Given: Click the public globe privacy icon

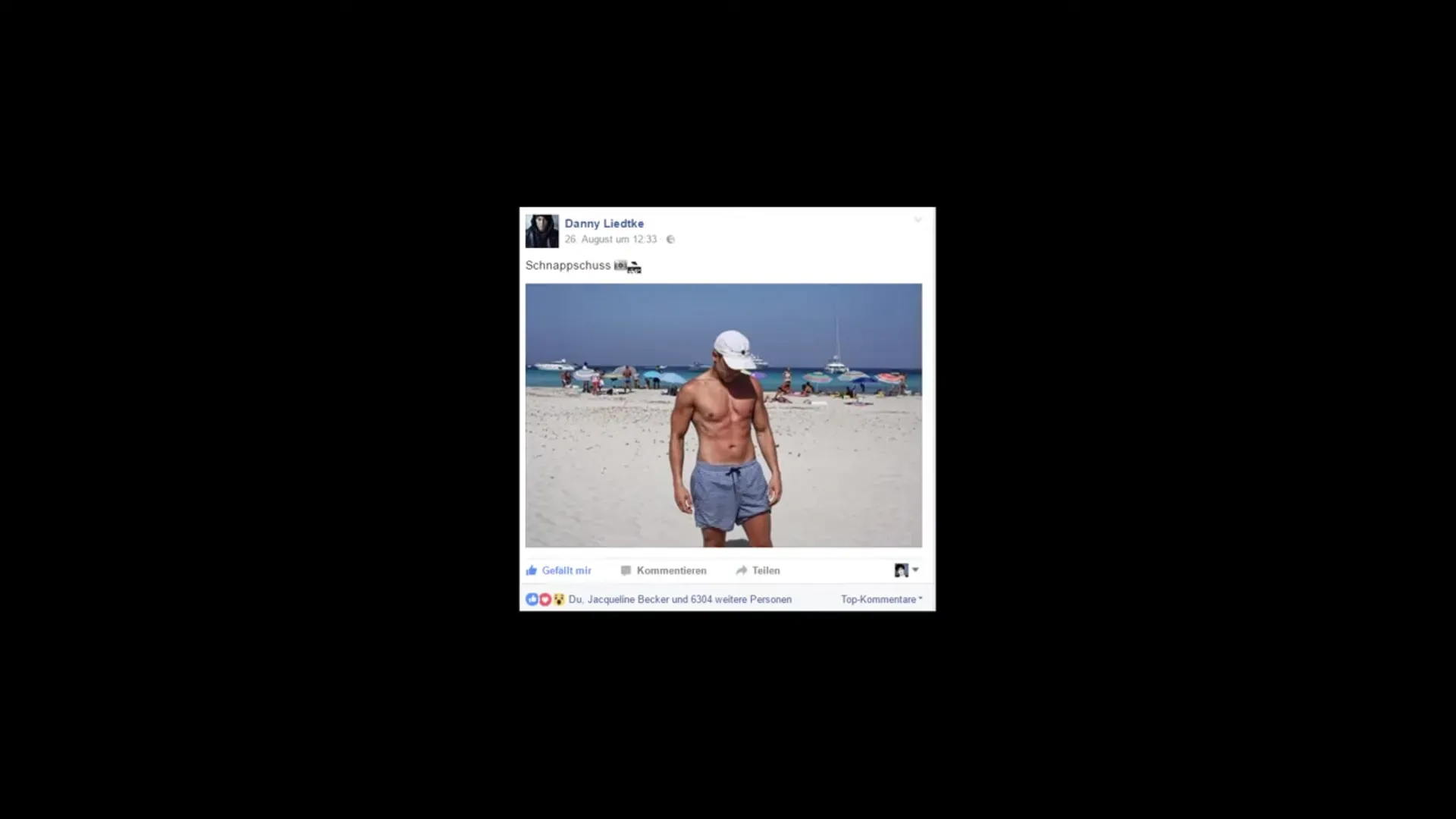Looking at the screenshot, I should (x=670, y=240).
